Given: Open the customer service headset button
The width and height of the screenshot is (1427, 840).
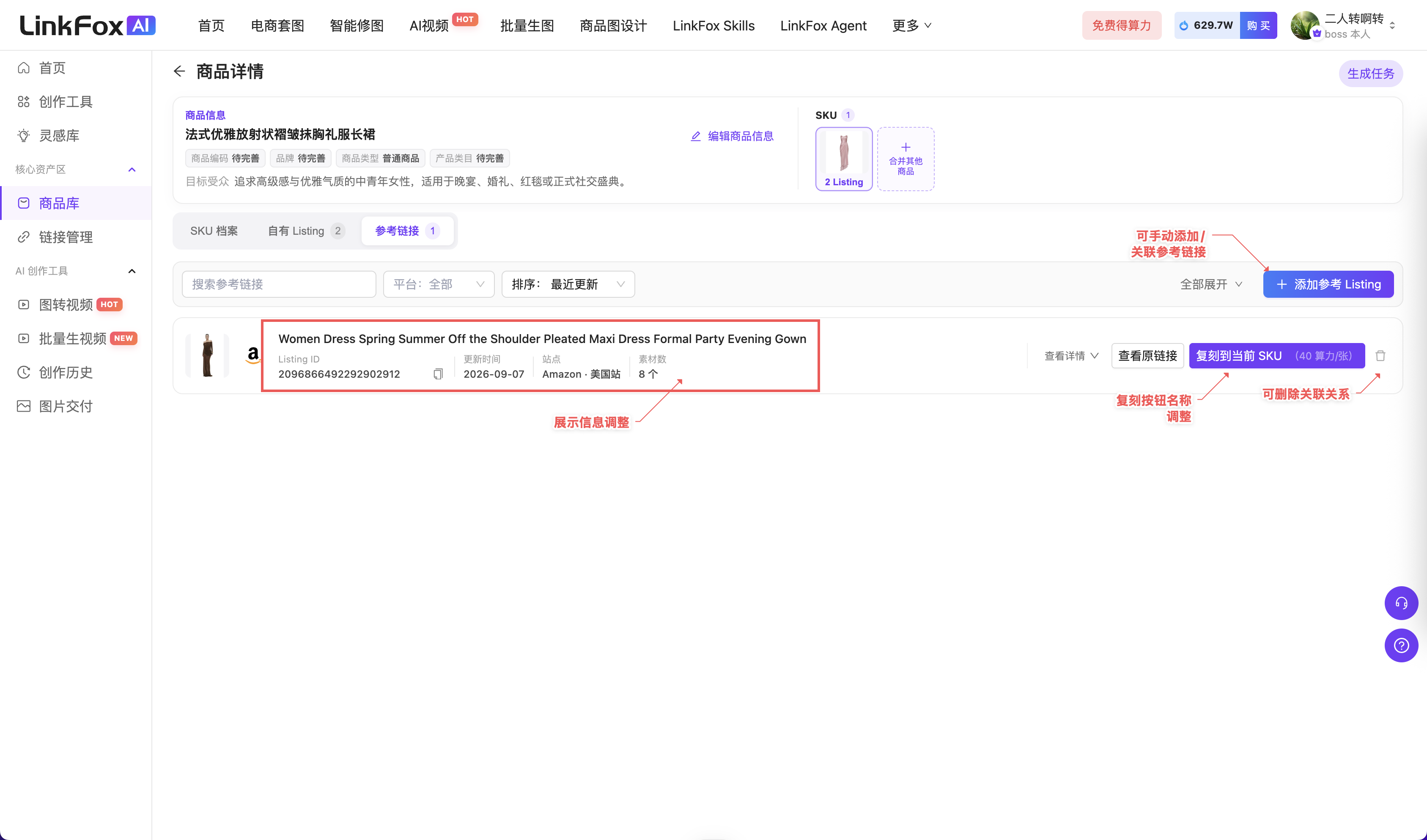Looking at the screenshot, I should (1402, 603).
